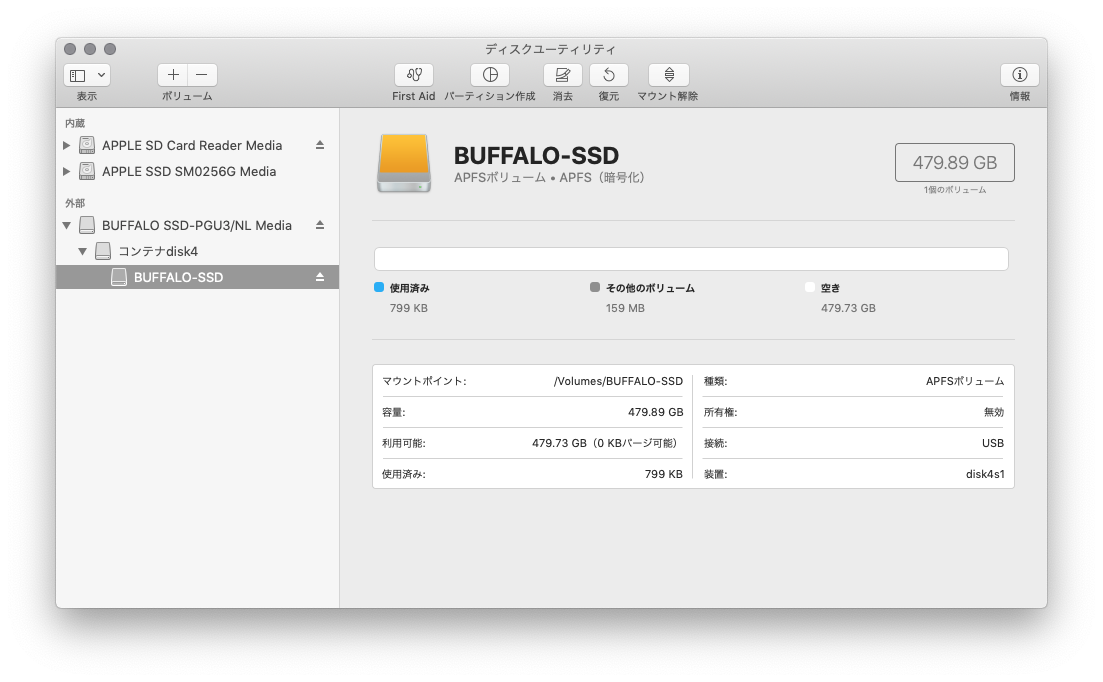Click the 799 KB used value in table
The image size is (1103, 682).
[x=663, y=474]
